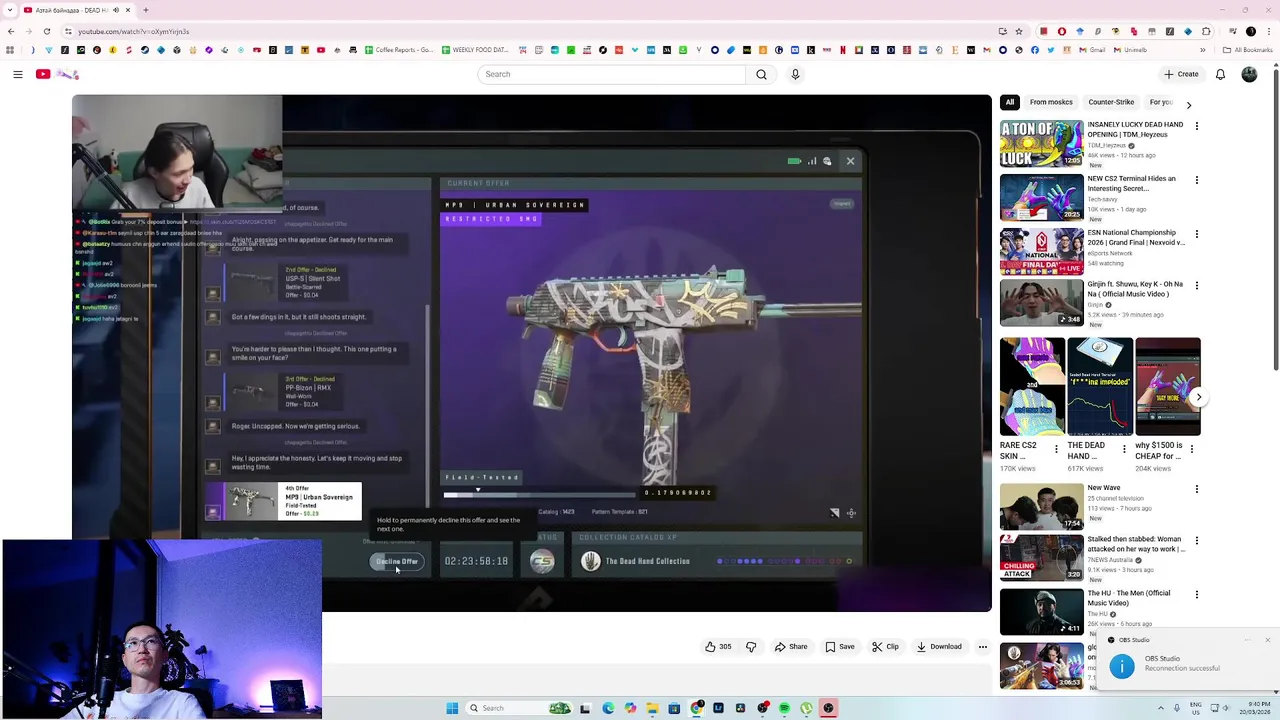Reload the page in Chrome
The height and width of the screenshot is (720, 1280).
coord(45,31)
